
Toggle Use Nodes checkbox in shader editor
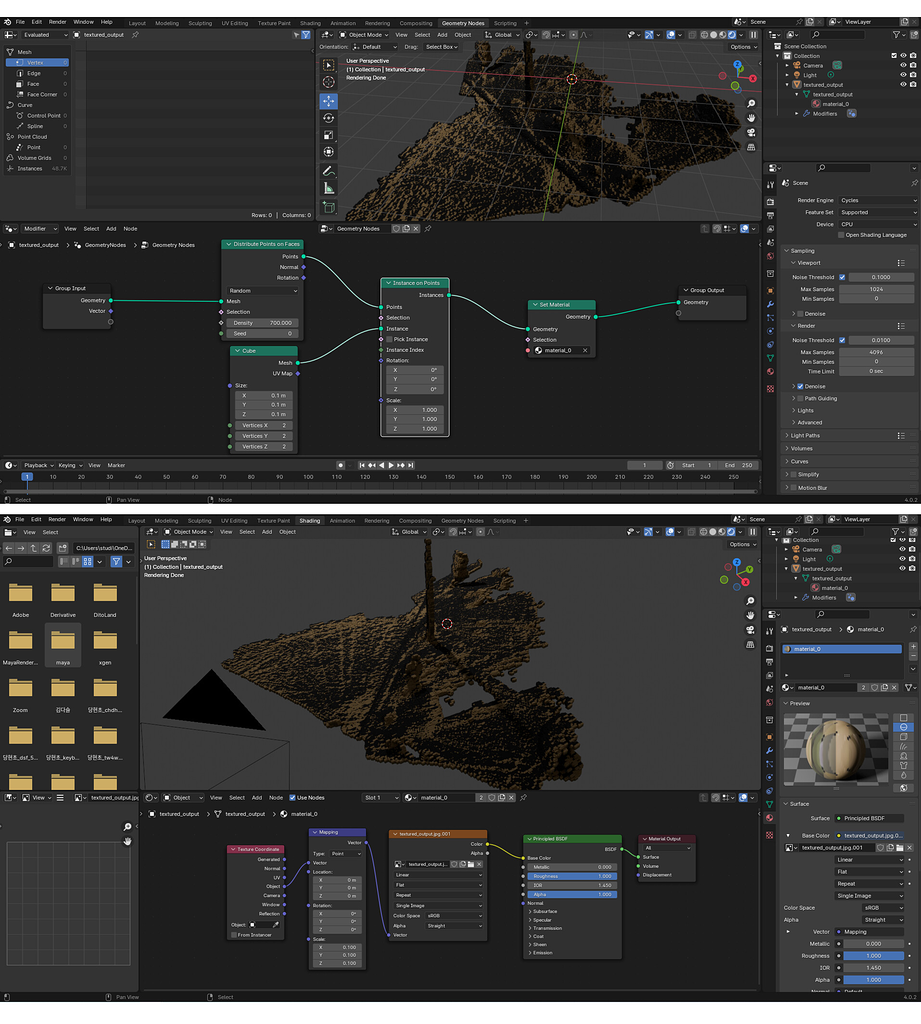293,797
